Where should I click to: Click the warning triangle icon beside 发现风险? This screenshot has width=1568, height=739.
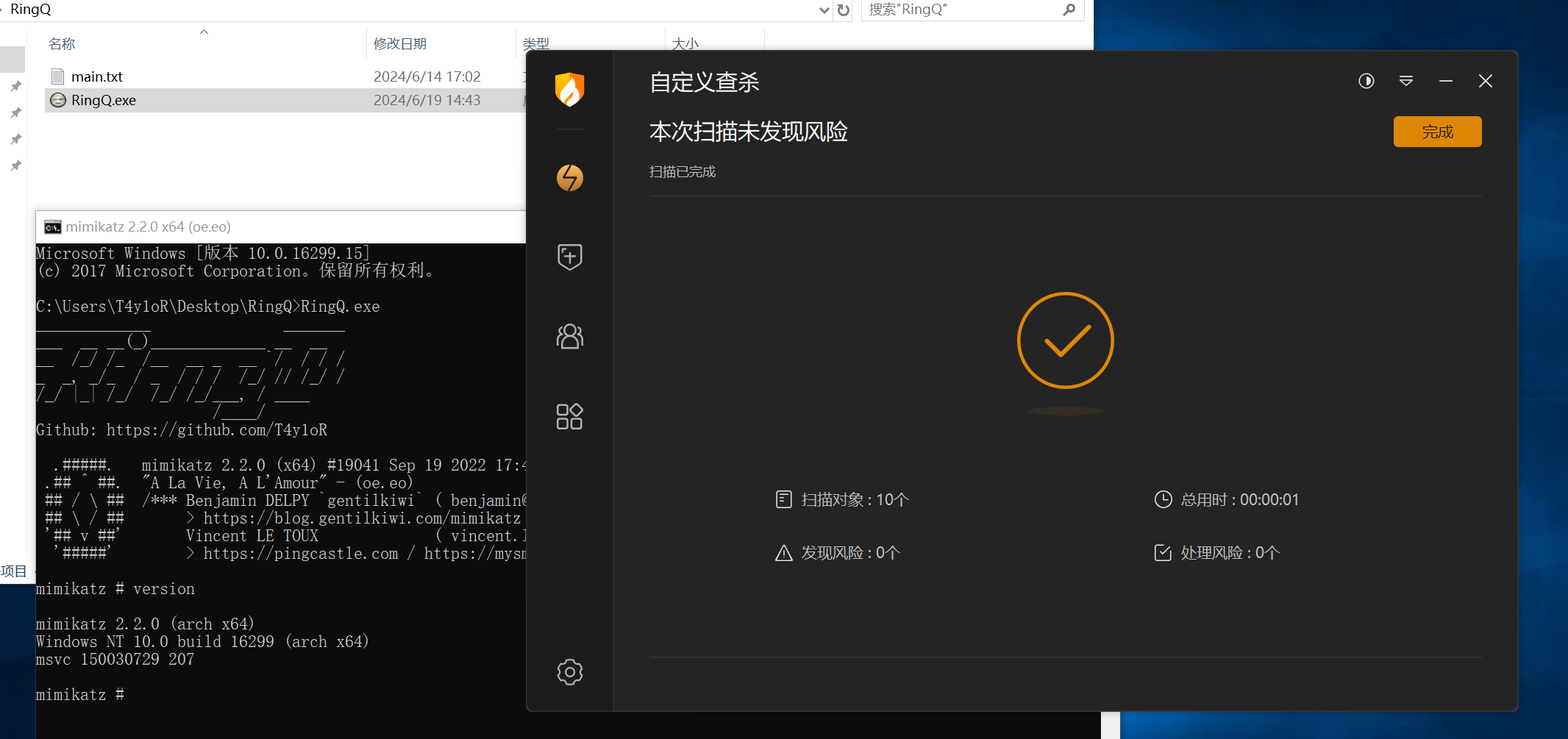784,553
